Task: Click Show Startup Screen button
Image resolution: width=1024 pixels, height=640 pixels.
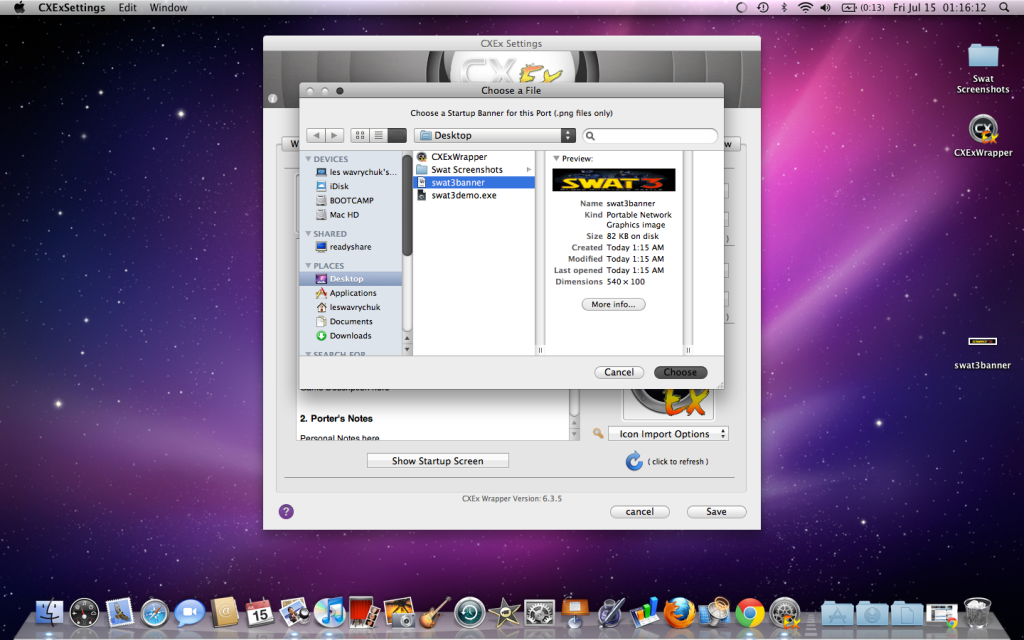Action: 438,461
